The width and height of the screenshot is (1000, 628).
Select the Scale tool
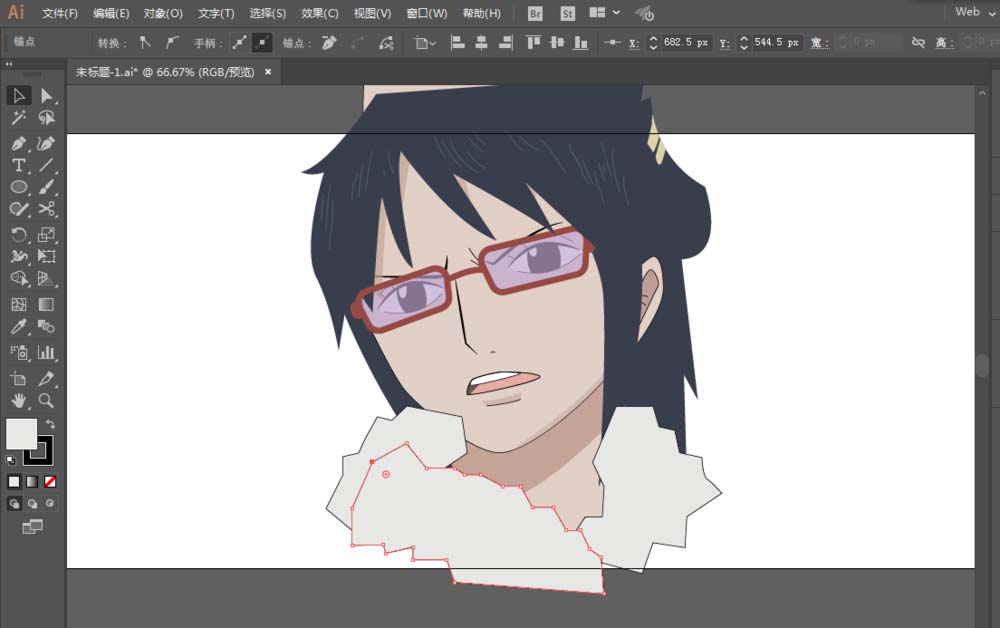pyautogui.click(x=46, y=234)
